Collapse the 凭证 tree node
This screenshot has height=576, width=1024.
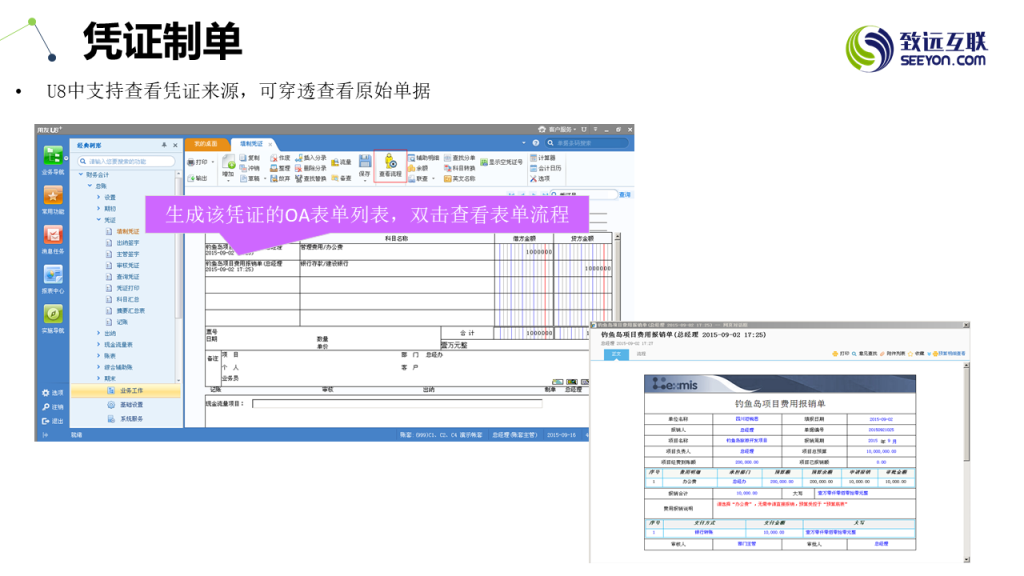99,219
